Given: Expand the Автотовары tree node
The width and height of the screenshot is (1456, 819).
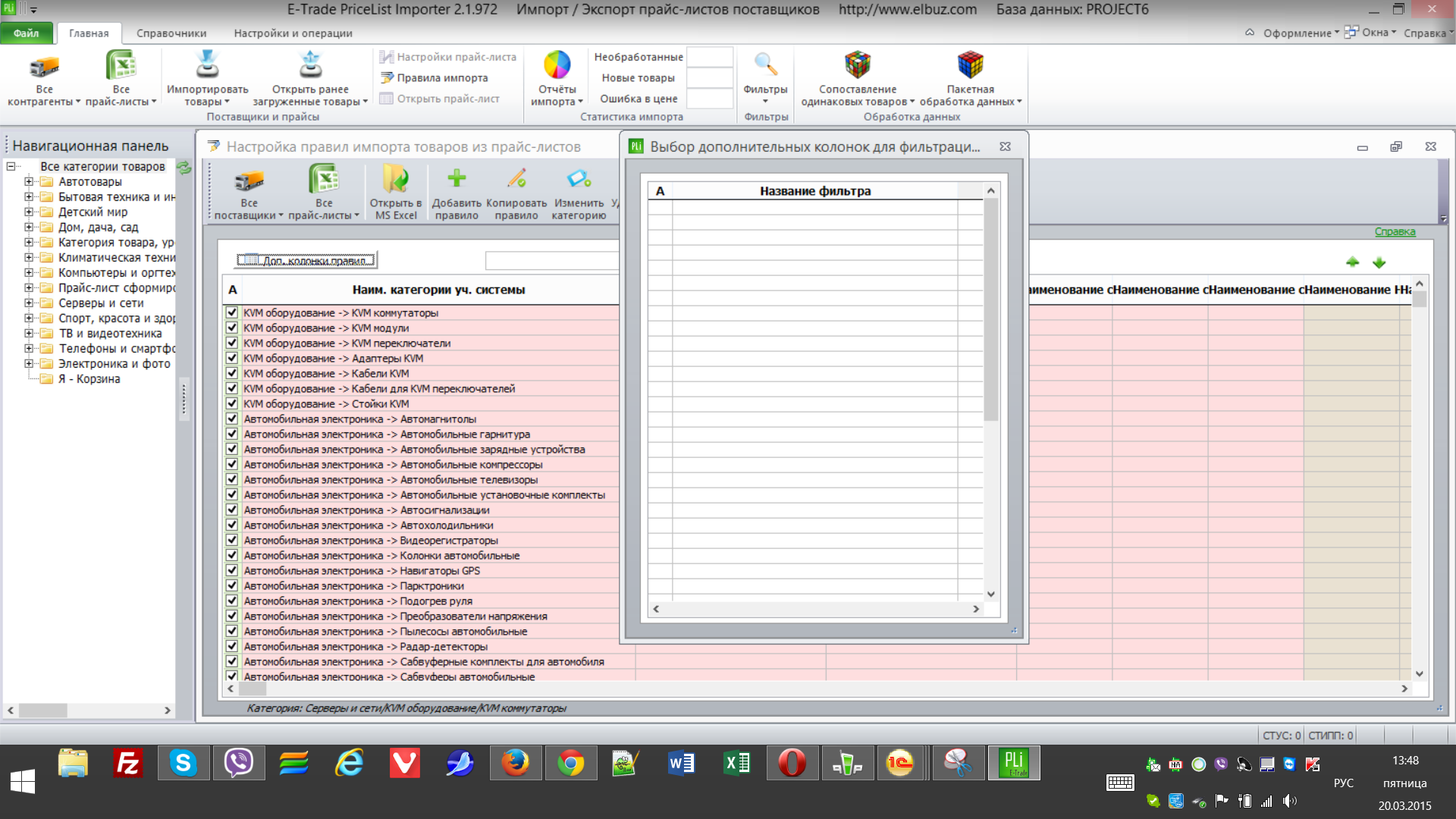Looking at the screenshot, I should (29, 181).
